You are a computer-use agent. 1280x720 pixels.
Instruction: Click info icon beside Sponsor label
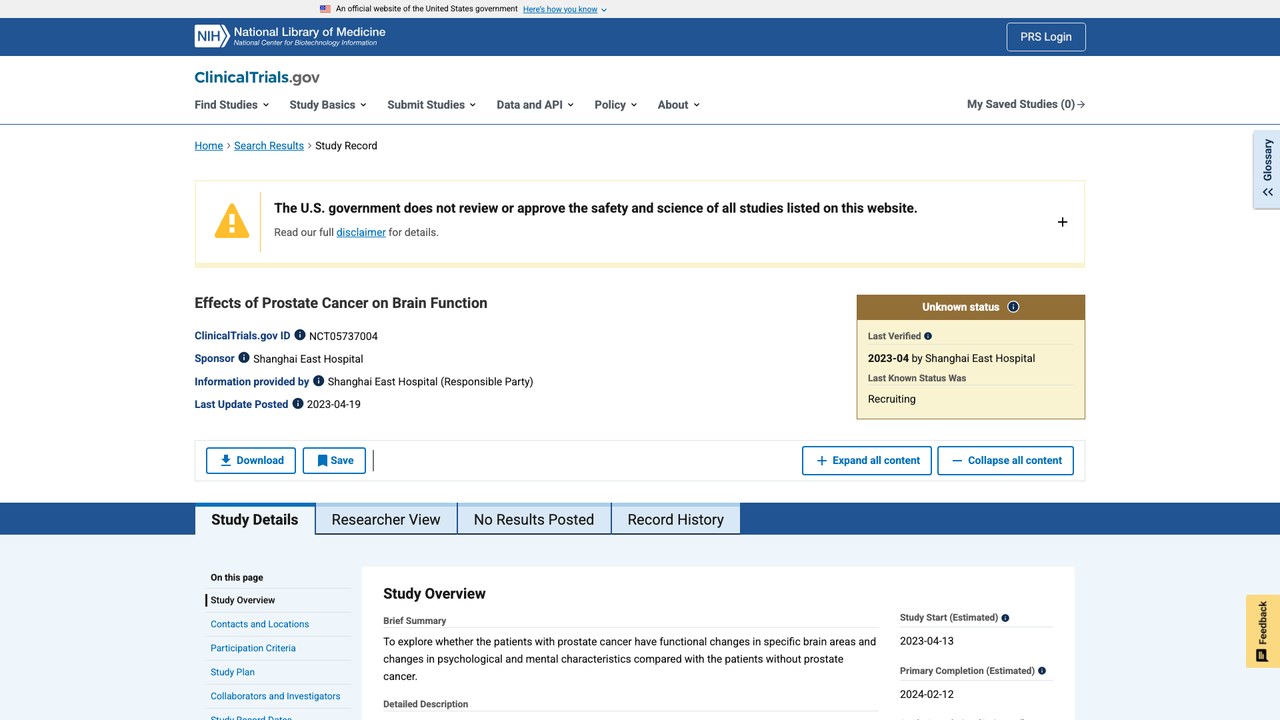(x=244, y=358)
